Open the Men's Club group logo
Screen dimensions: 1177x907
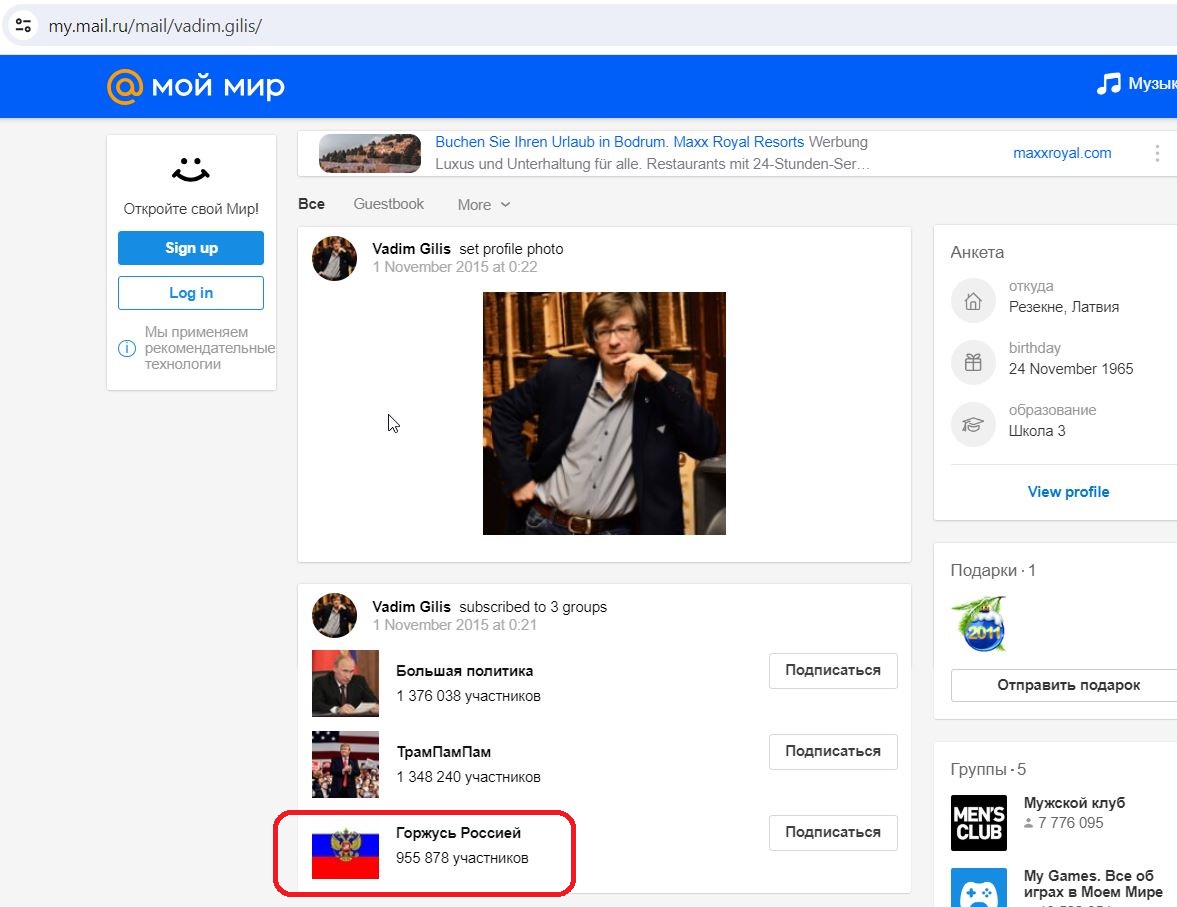click(x=979, y=823)
